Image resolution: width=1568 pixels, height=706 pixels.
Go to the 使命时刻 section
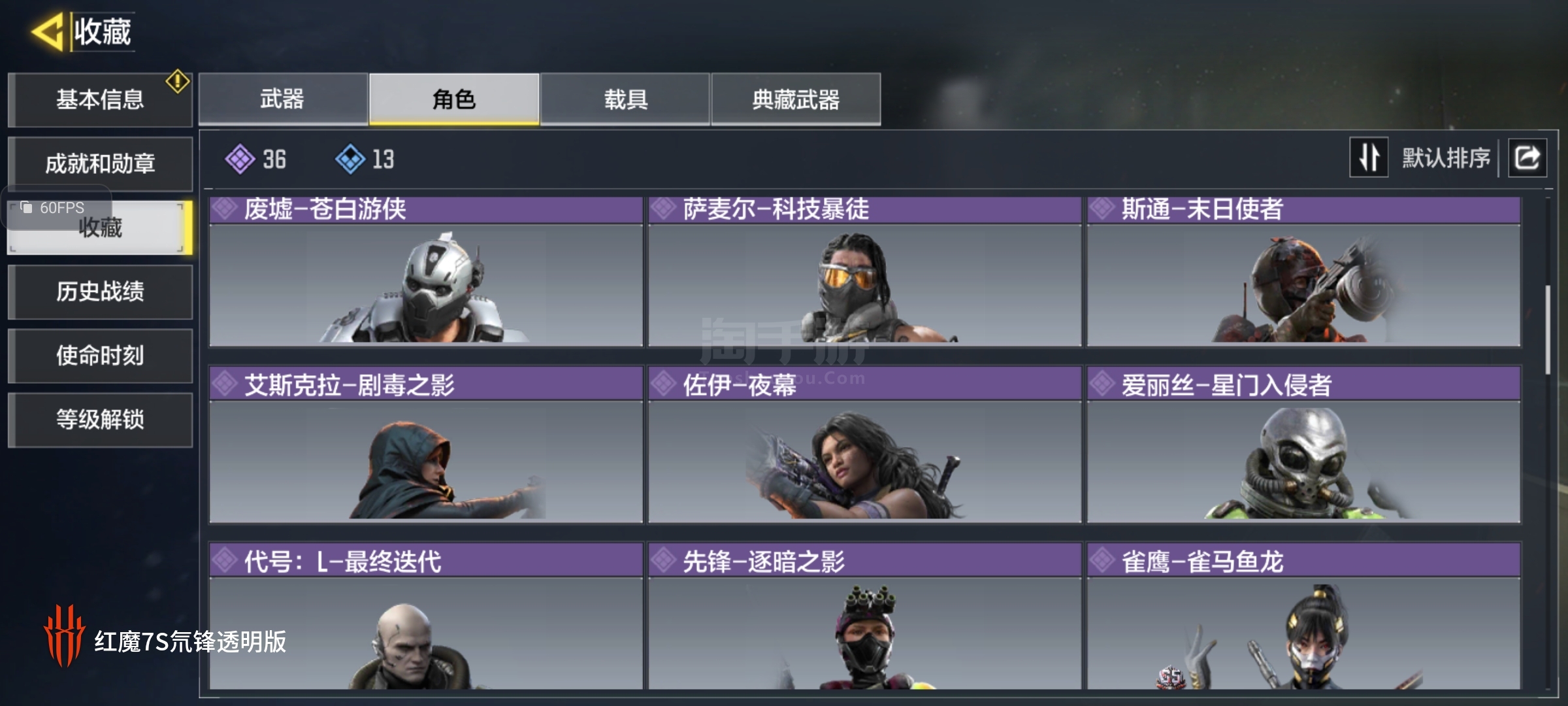click(x=100, y=356)
